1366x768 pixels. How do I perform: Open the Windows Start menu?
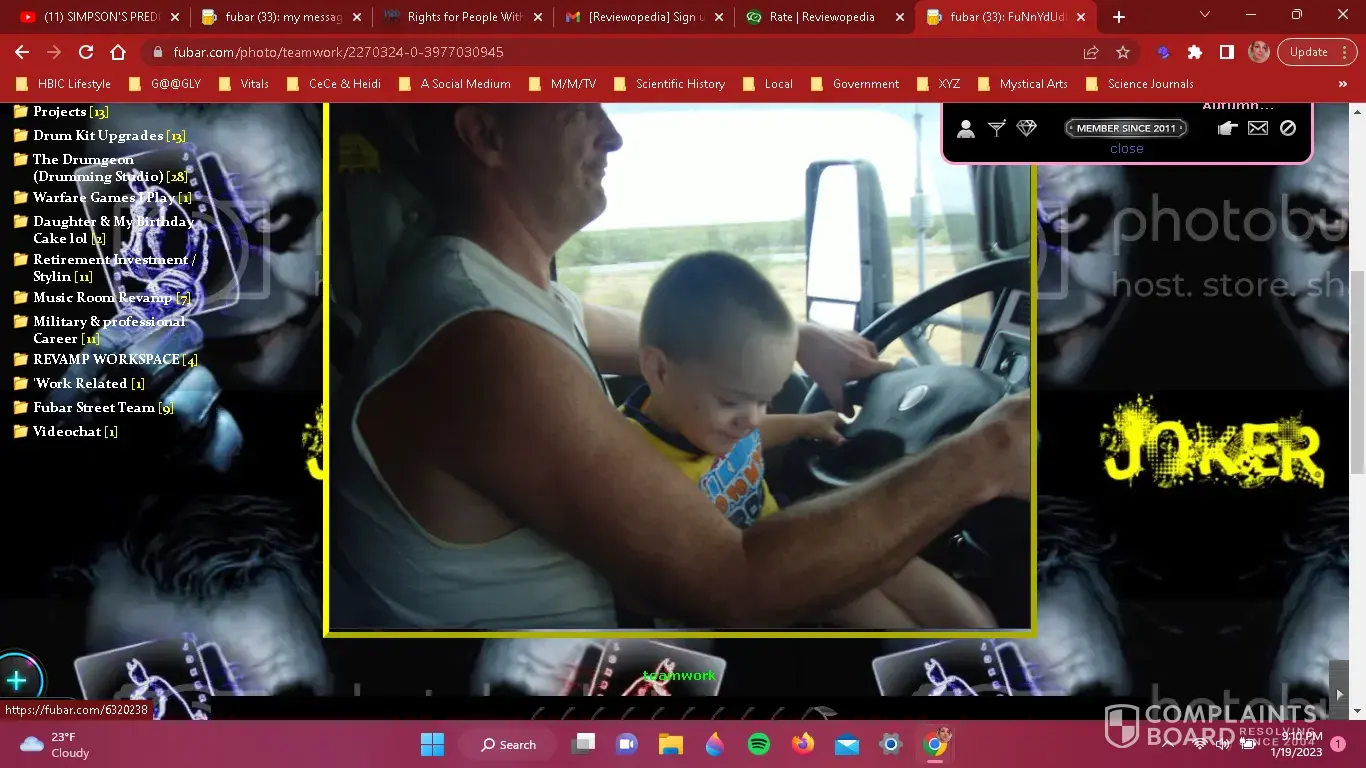[x=432, y=744]
